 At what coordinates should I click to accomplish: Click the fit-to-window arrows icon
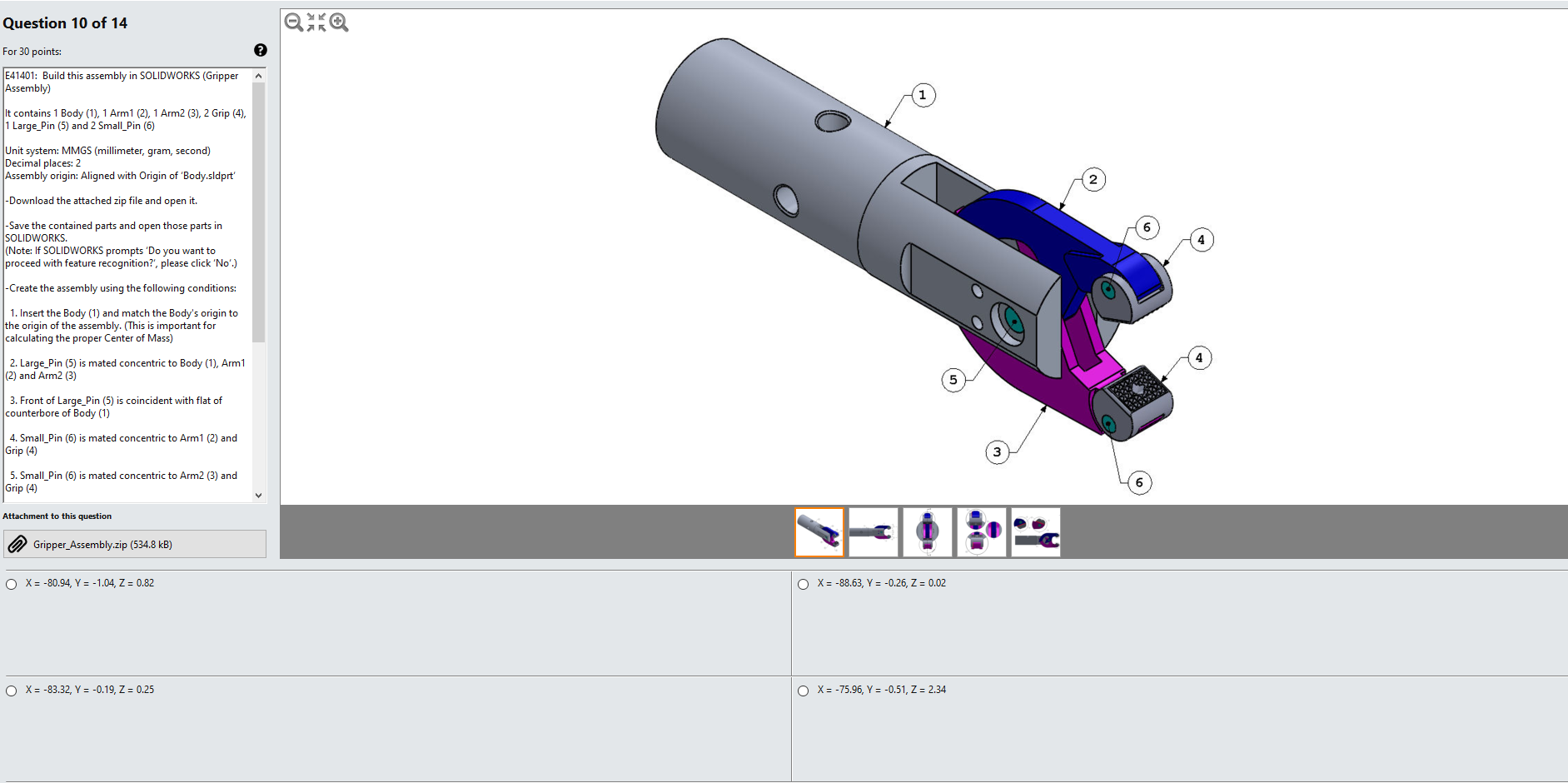(x=316, y=22)
